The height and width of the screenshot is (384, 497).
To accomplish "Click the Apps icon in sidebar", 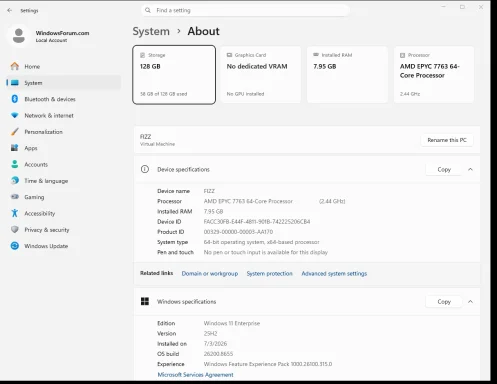I will [x=15, y=148].
